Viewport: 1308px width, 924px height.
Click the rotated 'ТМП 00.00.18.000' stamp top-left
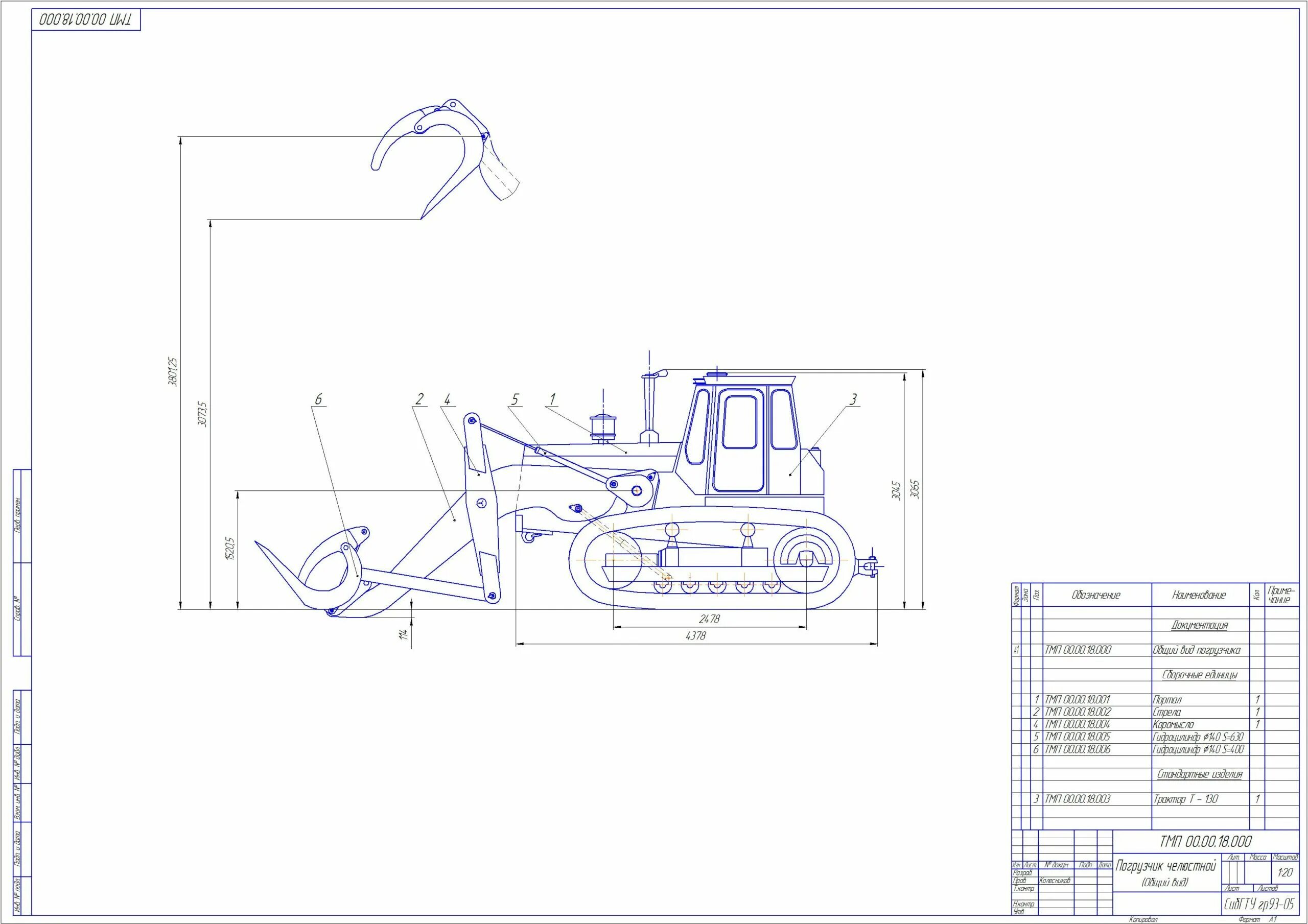point(85,20)
